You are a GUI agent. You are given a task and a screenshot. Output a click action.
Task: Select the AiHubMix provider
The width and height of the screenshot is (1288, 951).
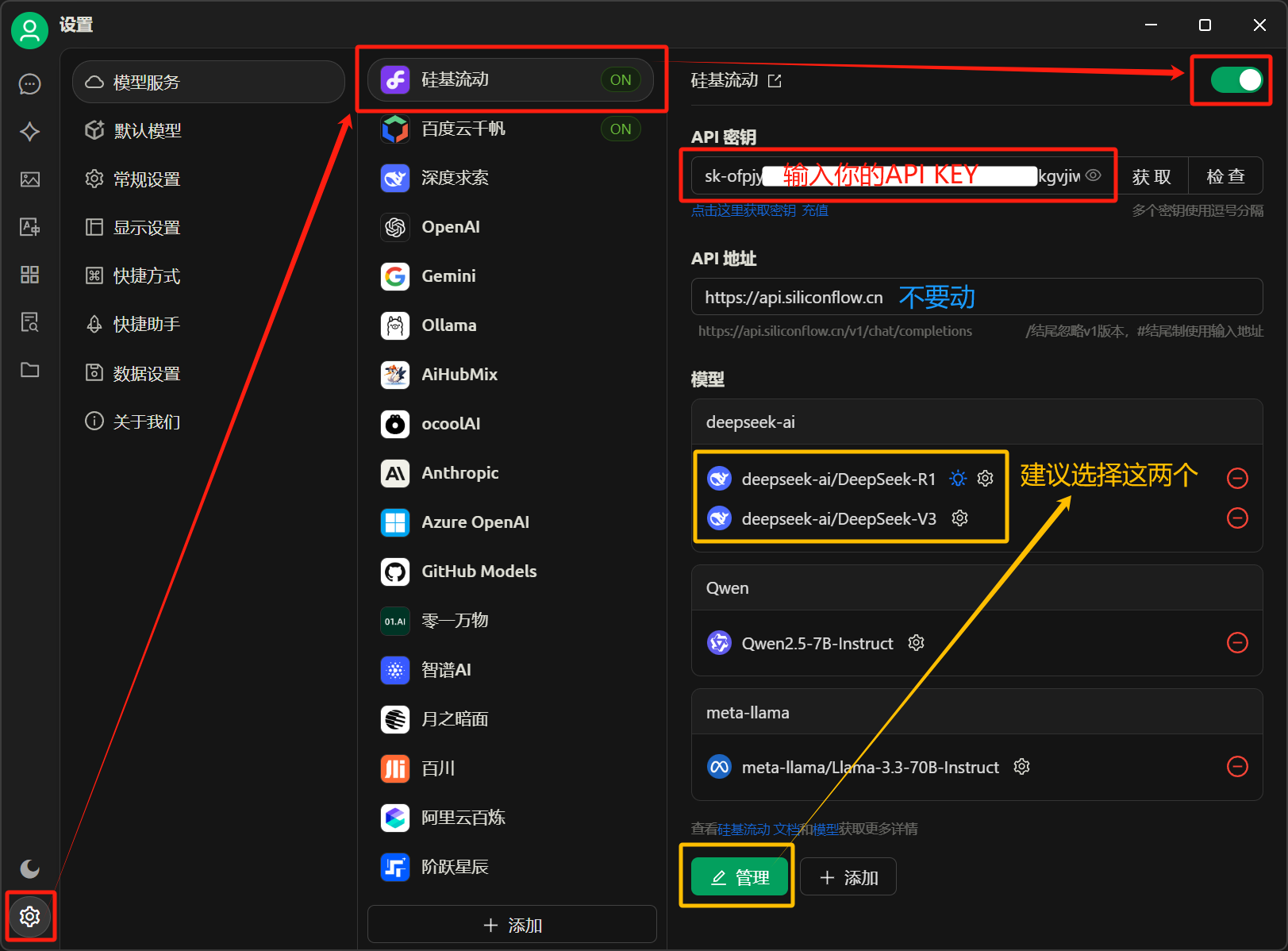point(510,375)
